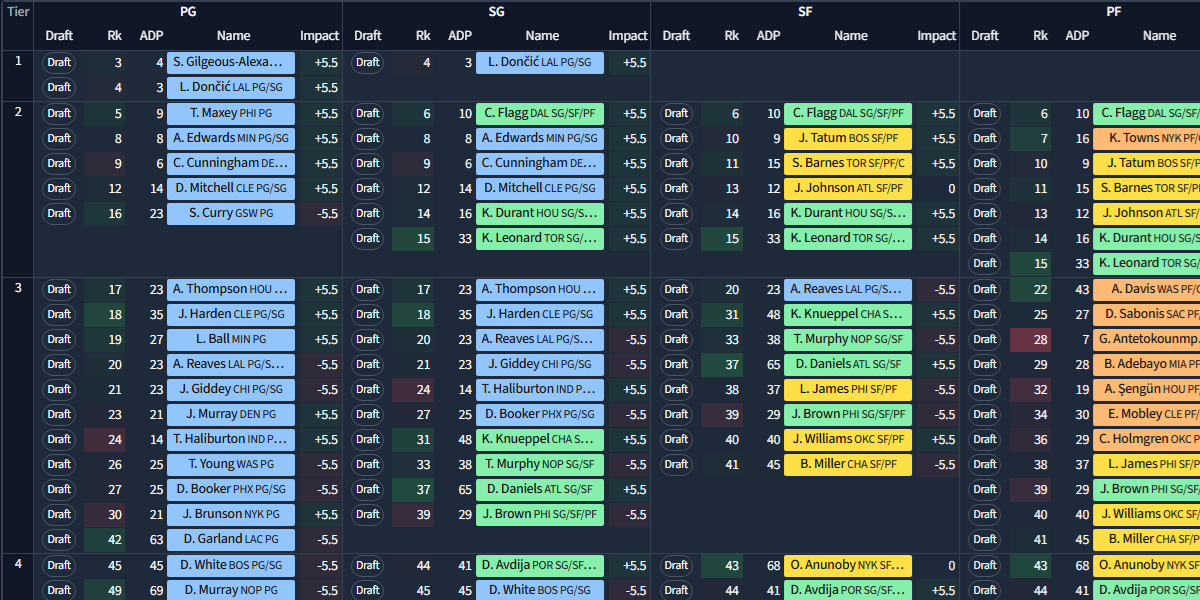Draft K. Knueppel in the SG column
This screenshot has height=600, width=1200.
(x=367, y=440)
